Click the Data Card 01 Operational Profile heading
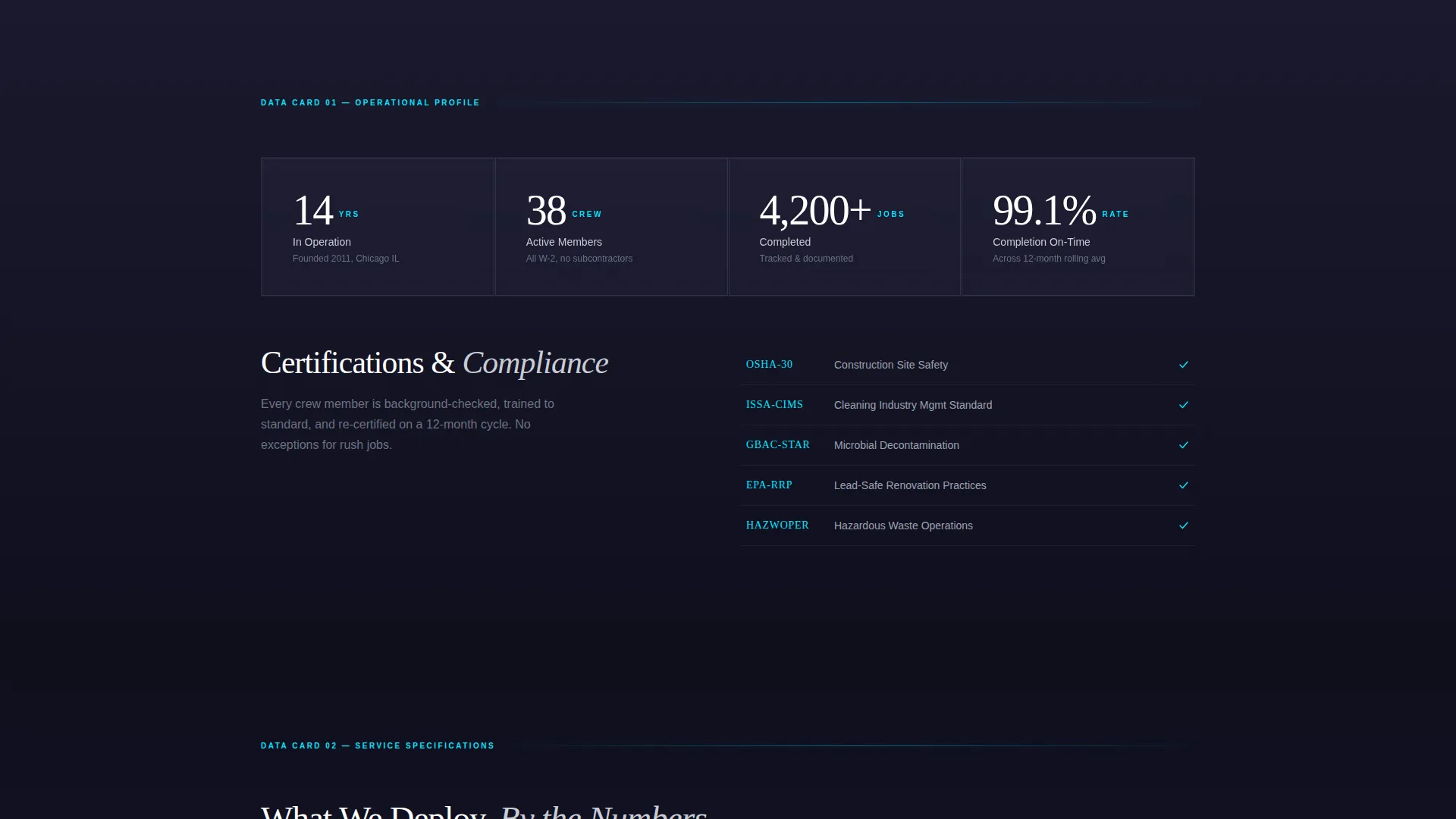 click(370, 102)
